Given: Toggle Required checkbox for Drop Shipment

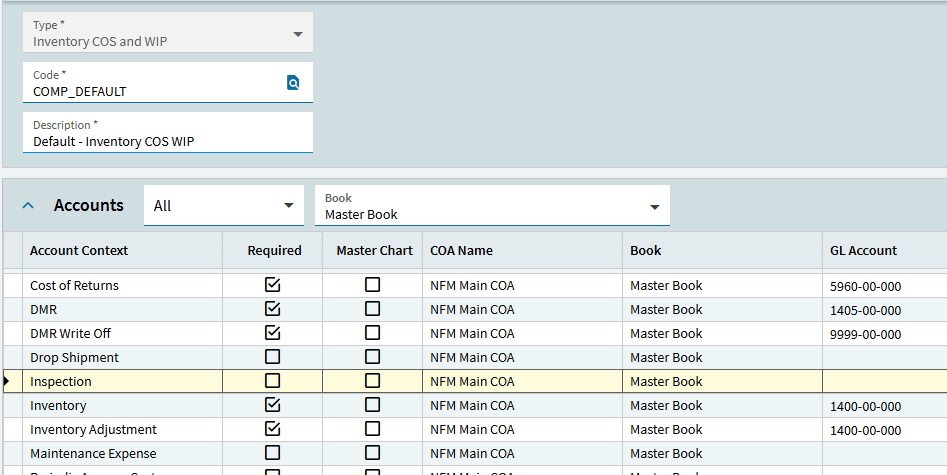Looking at the screenshot, I should pos(272,357).
